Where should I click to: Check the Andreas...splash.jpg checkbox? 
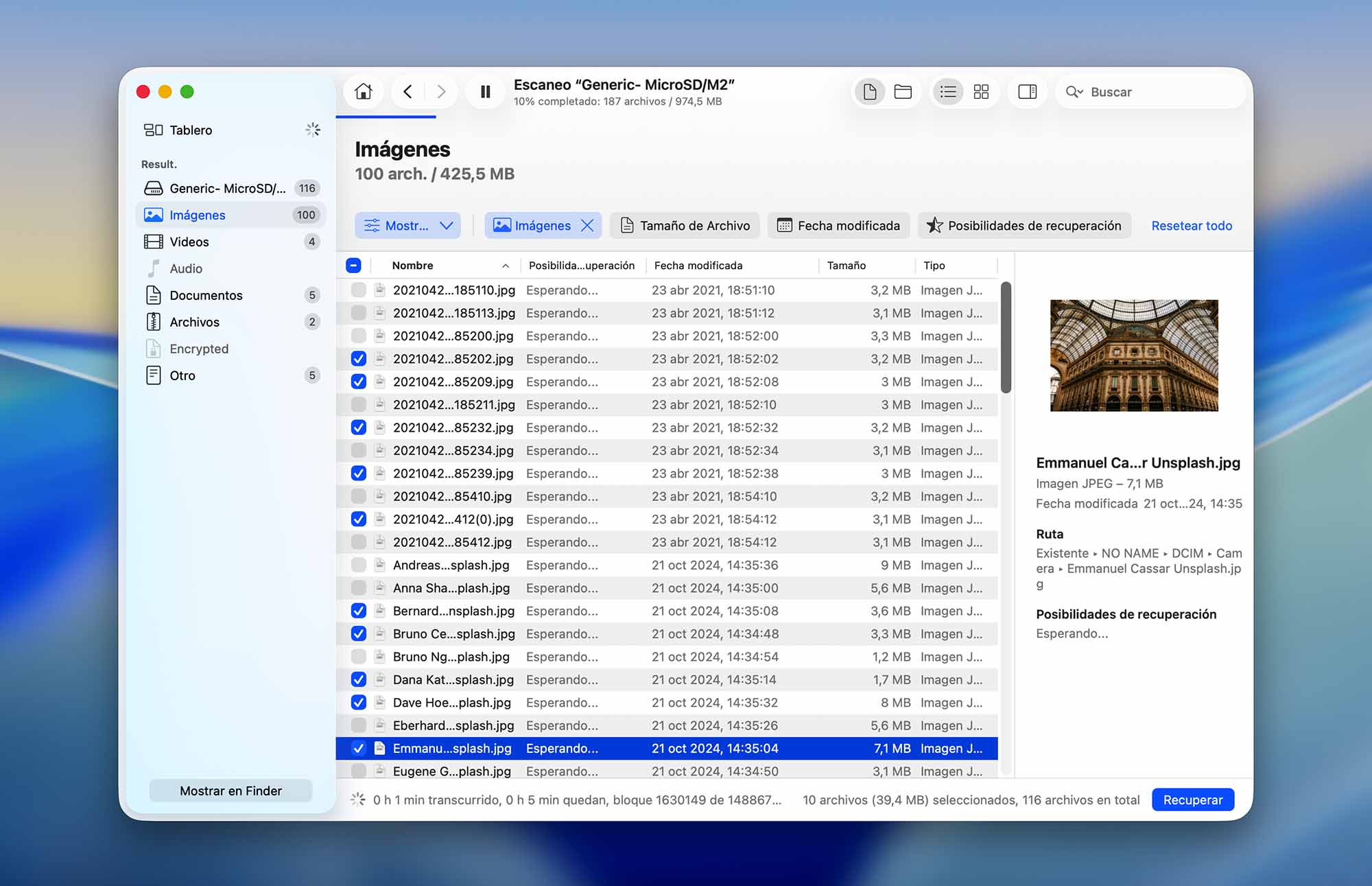(x=358, y=565)
